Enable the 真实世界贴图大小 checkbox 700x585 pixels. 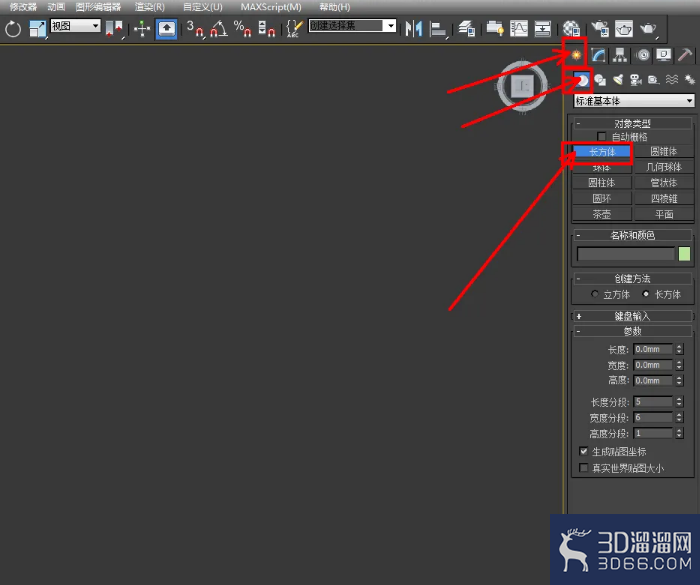click(x=583, y=468)
